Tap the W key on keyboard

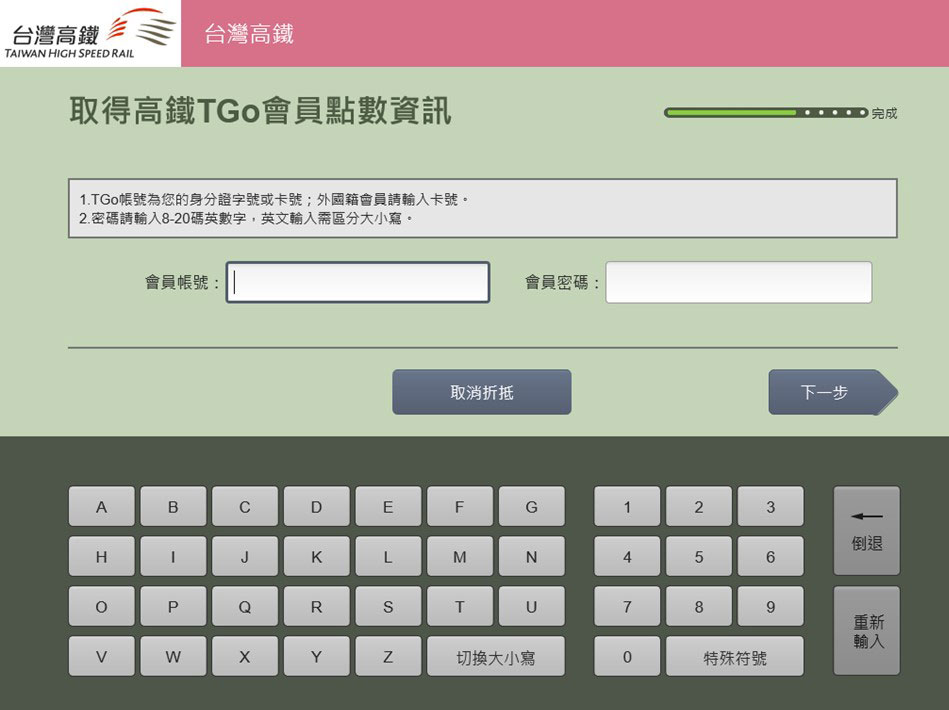[173, 656]
